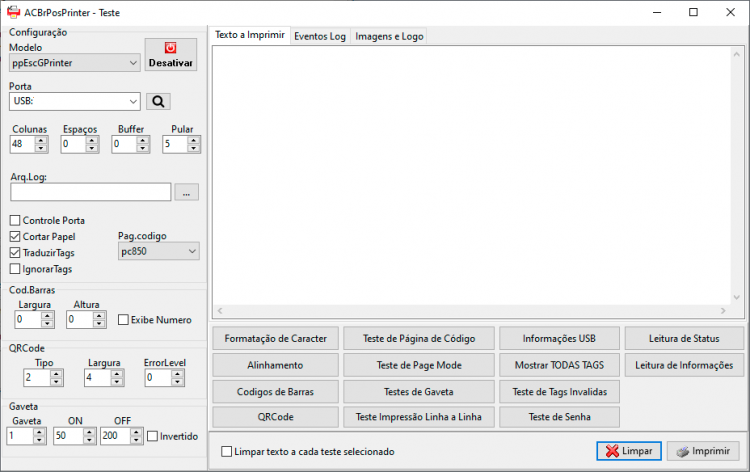Click the red X Limpar button

pos(629,451)
